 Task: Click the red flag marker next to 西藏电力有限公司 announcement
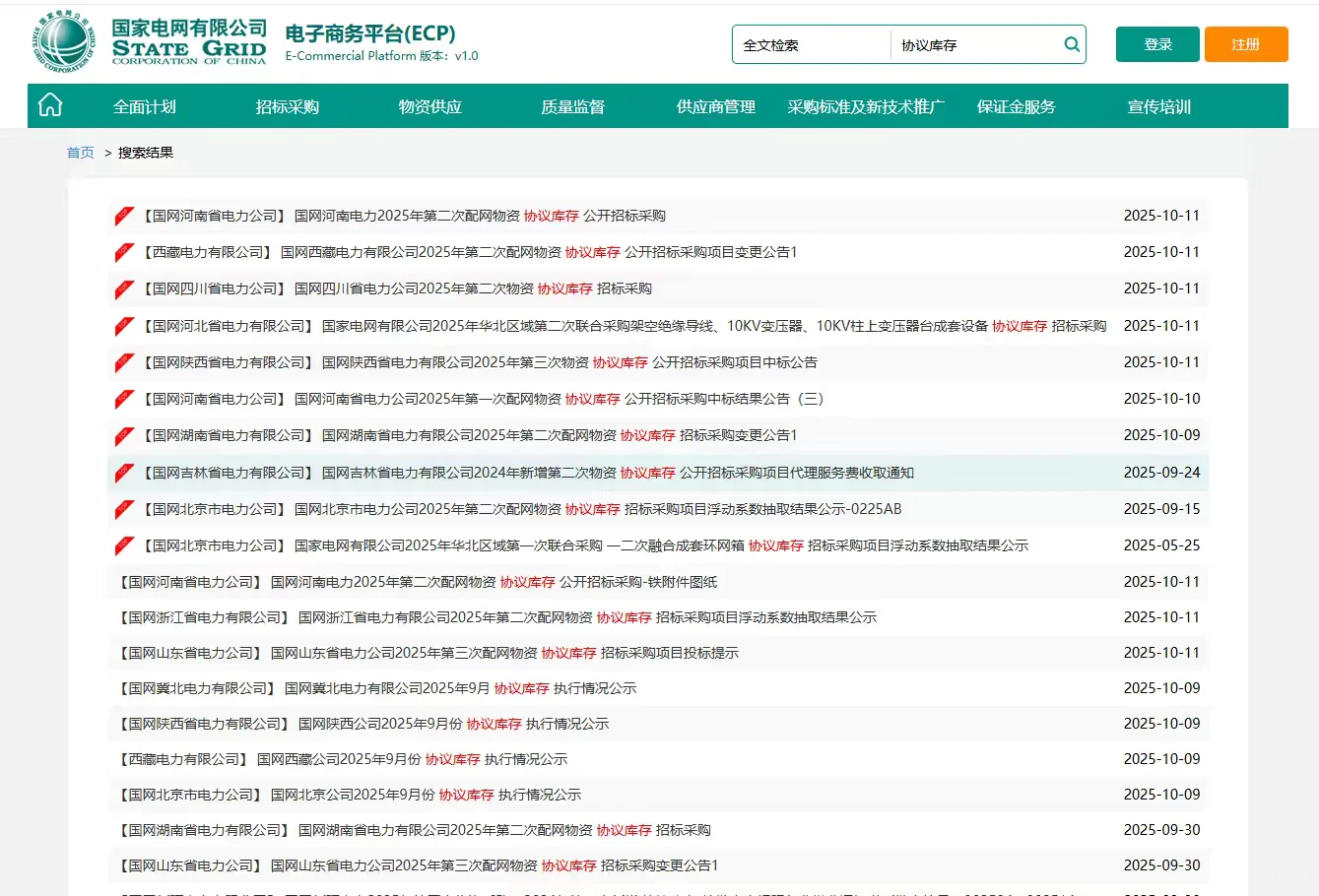pos(123,251)
